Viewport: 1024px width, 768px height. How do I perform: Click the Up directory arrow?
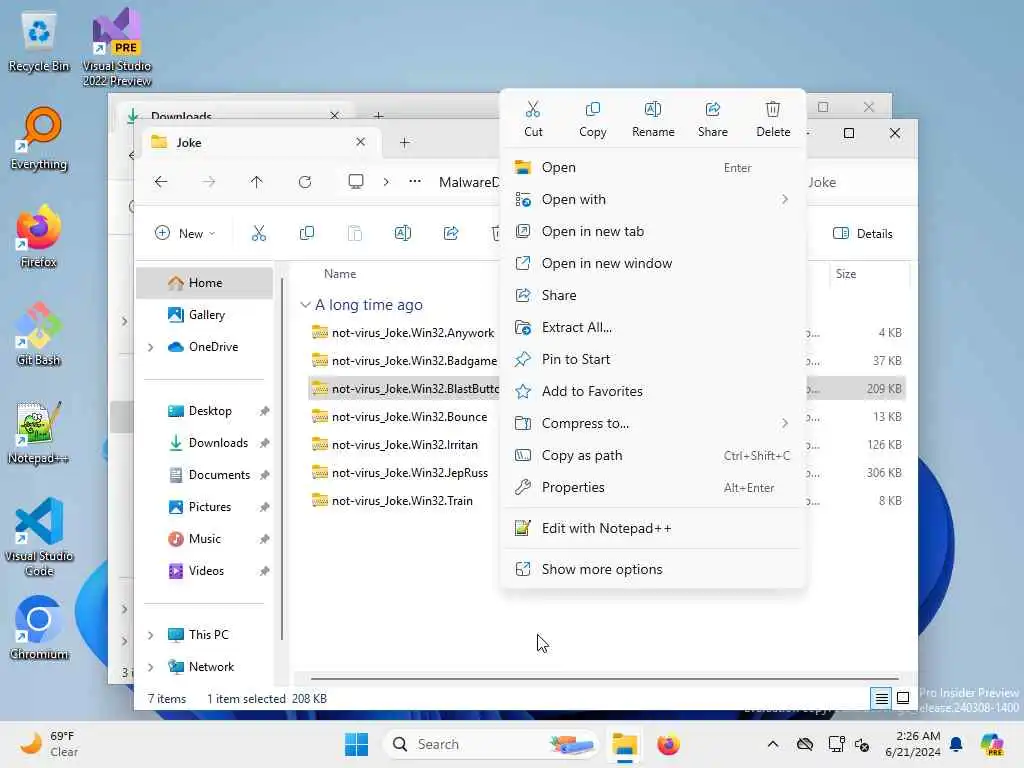pos(257,182)
